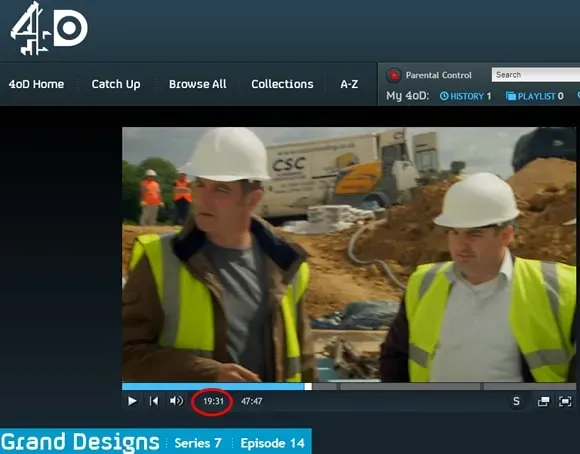Click the white progress bar handle
This screenshot has height=454, width=580.
tap(308, 387)
